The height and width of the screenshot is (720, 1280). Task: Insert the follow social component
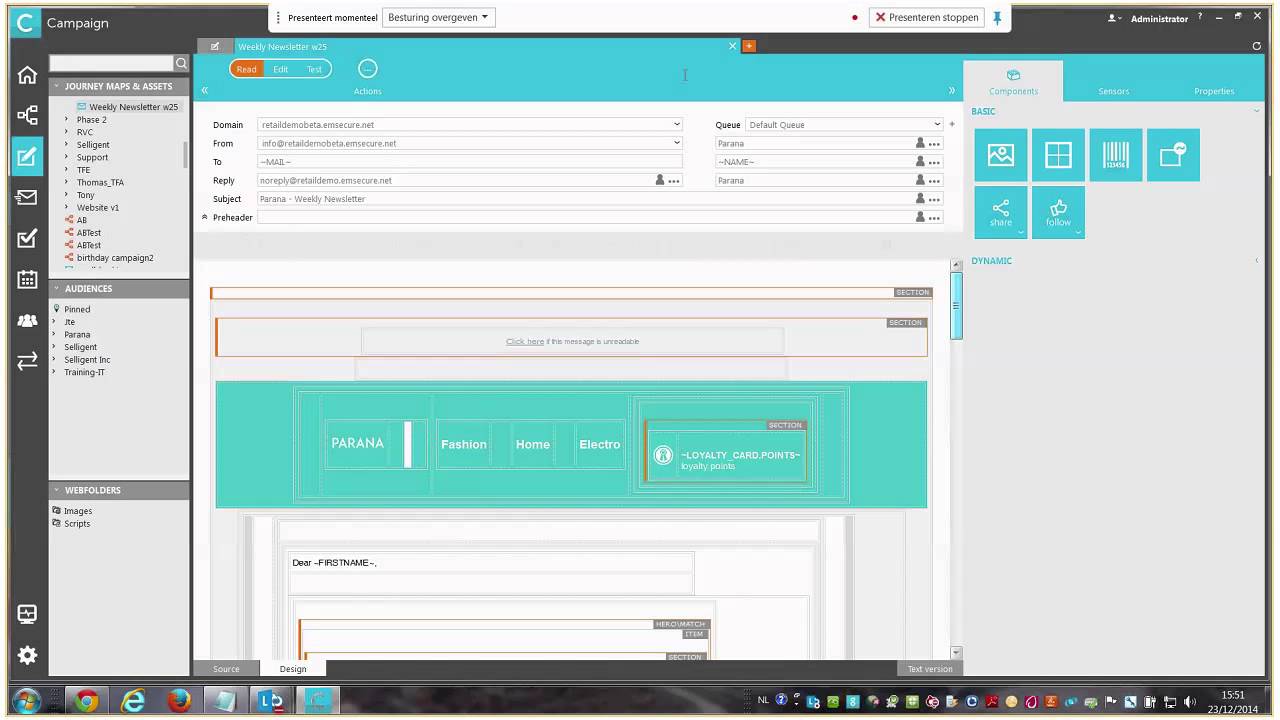(x=1058, y=212)
